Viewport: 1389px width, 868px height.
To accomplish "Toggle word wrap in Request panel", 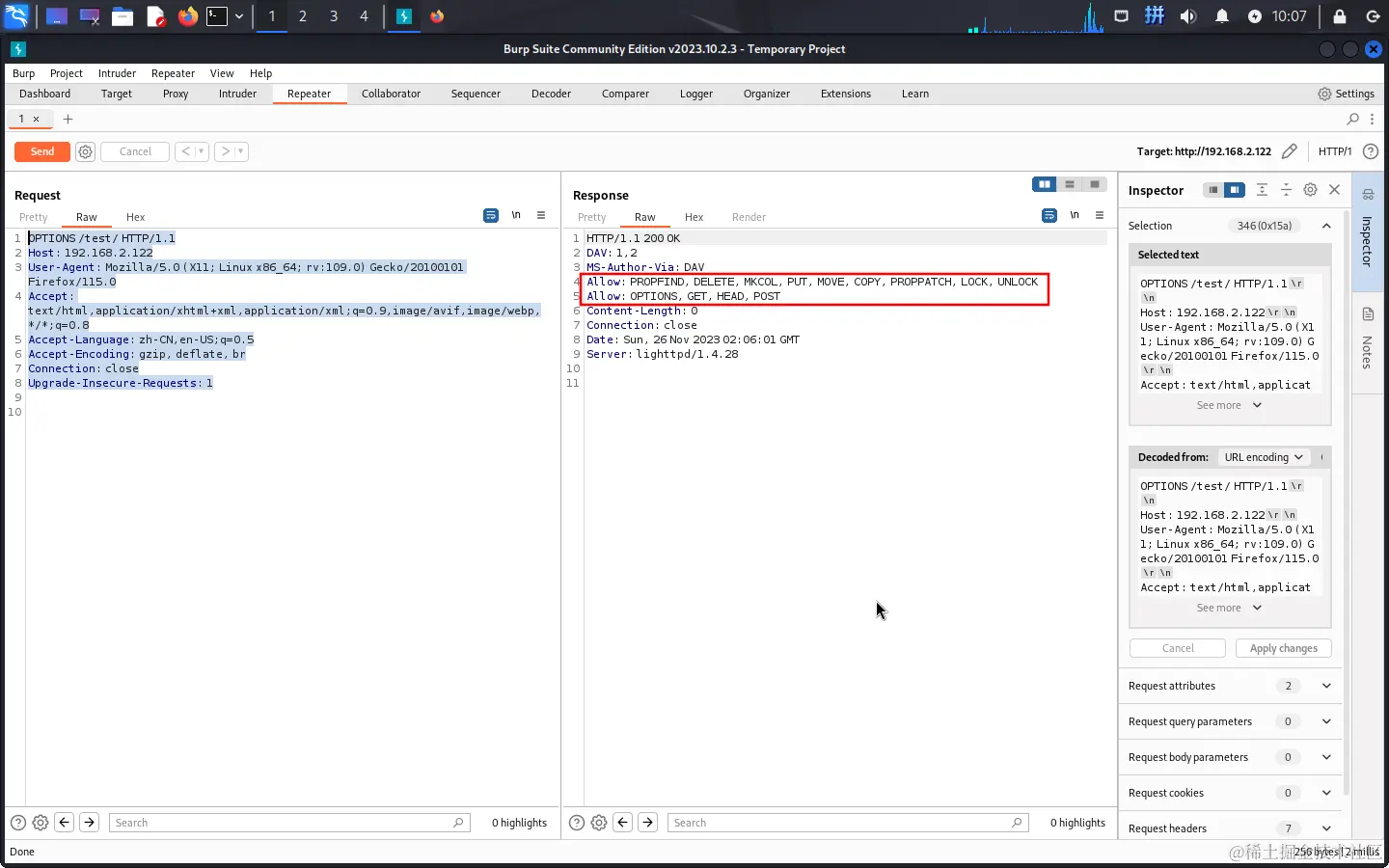I will tap(491, 215).
